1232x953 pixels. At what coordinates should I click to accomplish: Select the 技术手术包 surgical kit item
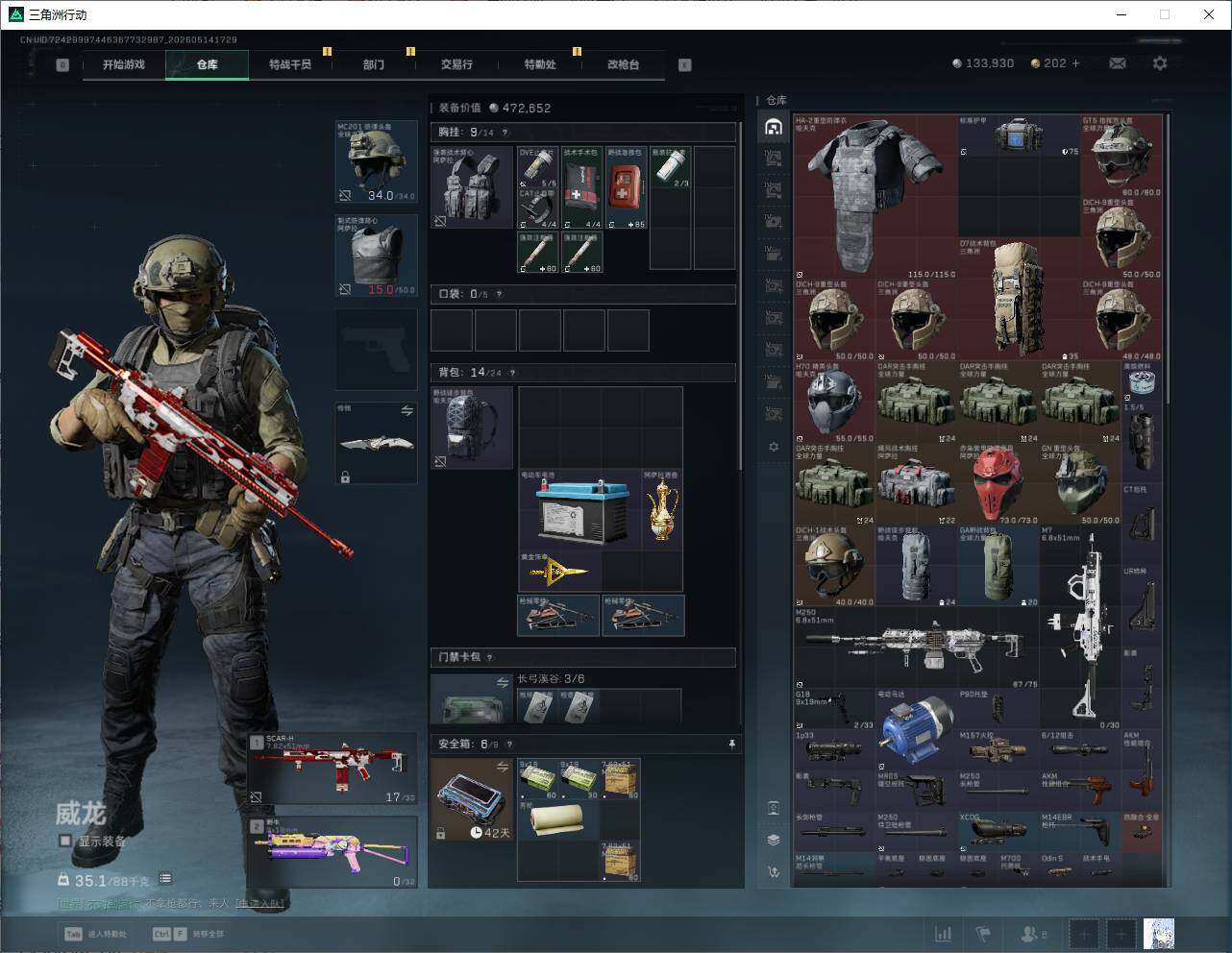click(x=581, y=187)
